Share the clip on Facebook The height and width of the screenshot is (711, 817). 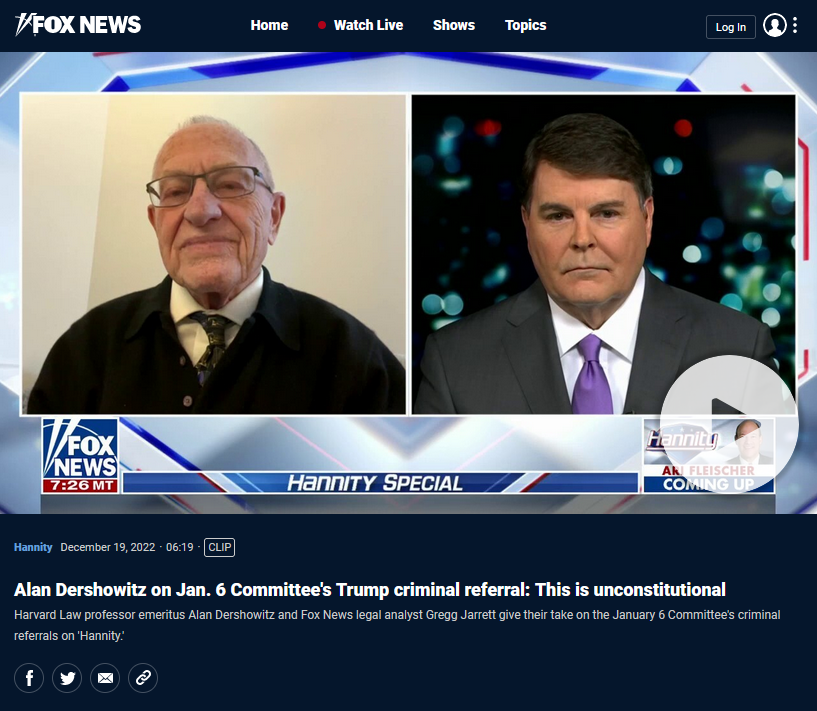click(29, 678)
